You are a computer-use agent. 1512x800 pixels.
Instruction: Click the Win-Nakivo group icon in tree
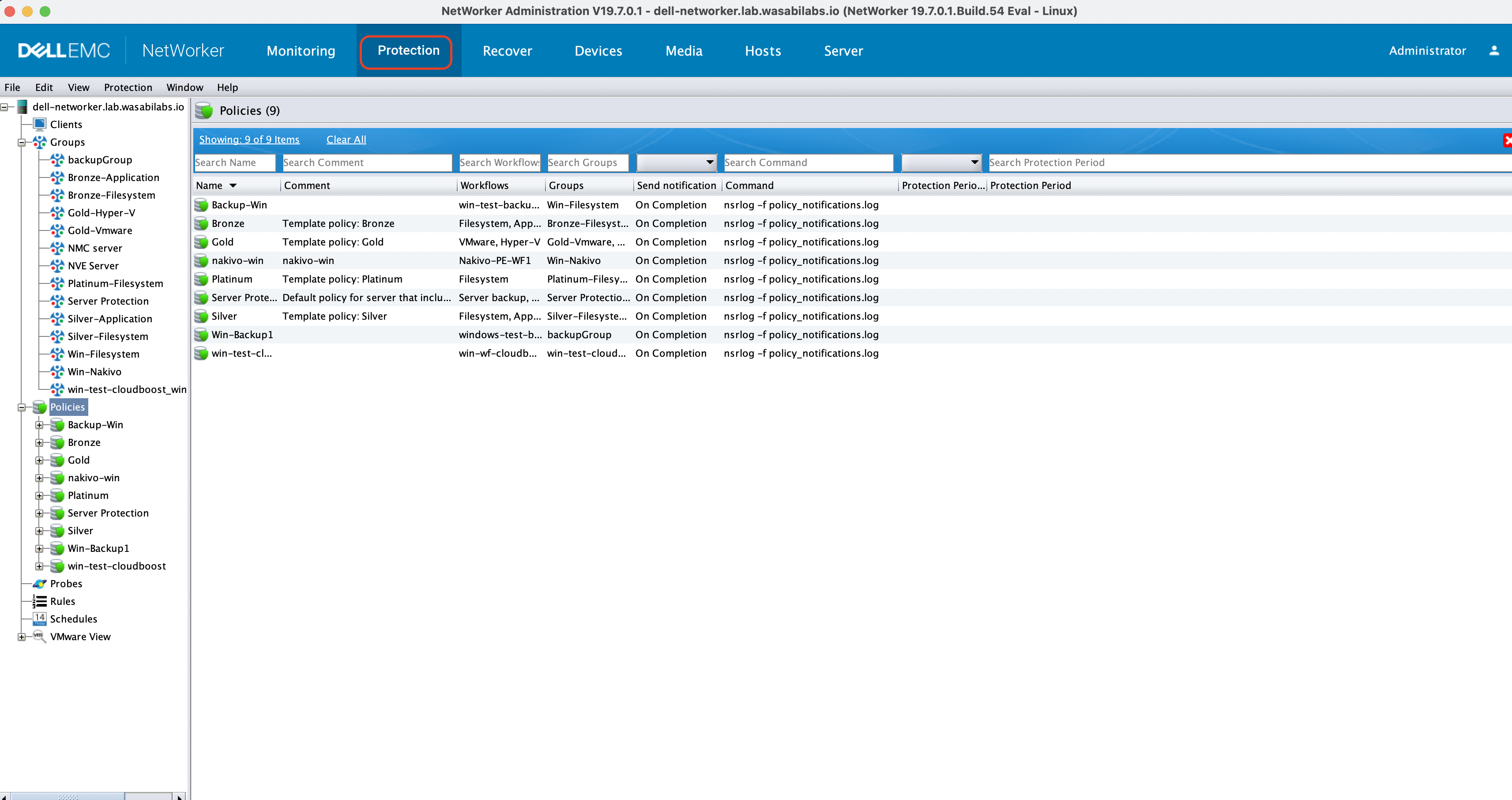click(57, 372)
